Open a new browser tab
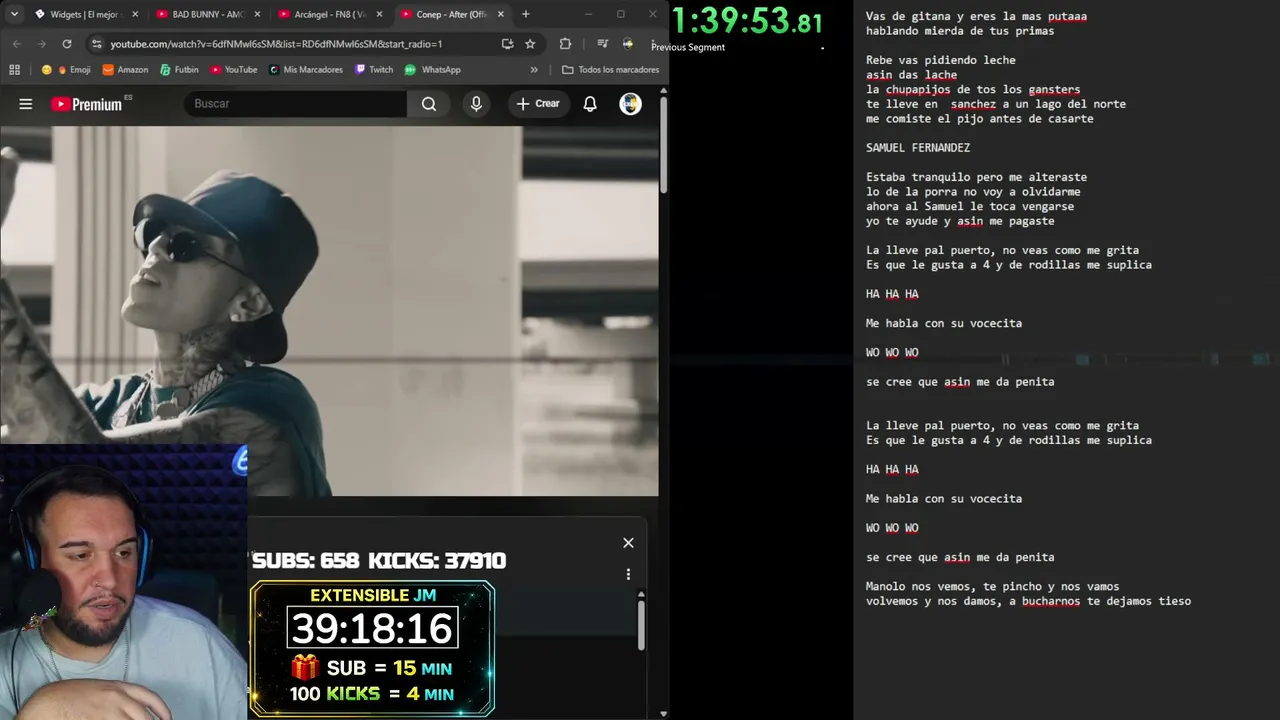Viewport: 1280px width, 720px height. point(526,14)
